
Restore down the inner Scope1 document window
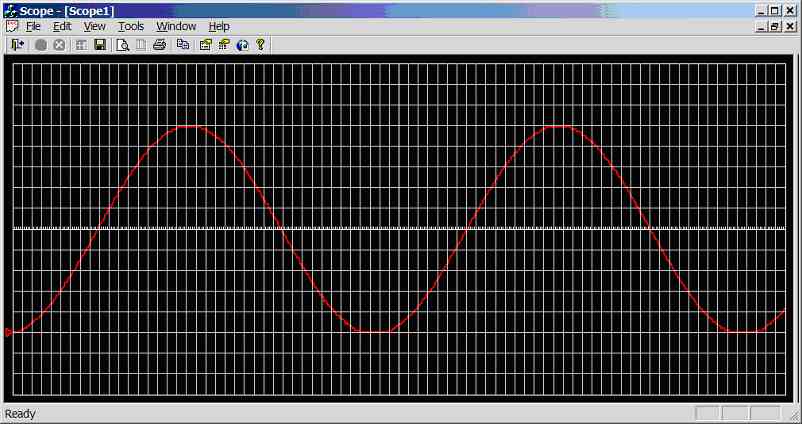coord(775,27)
